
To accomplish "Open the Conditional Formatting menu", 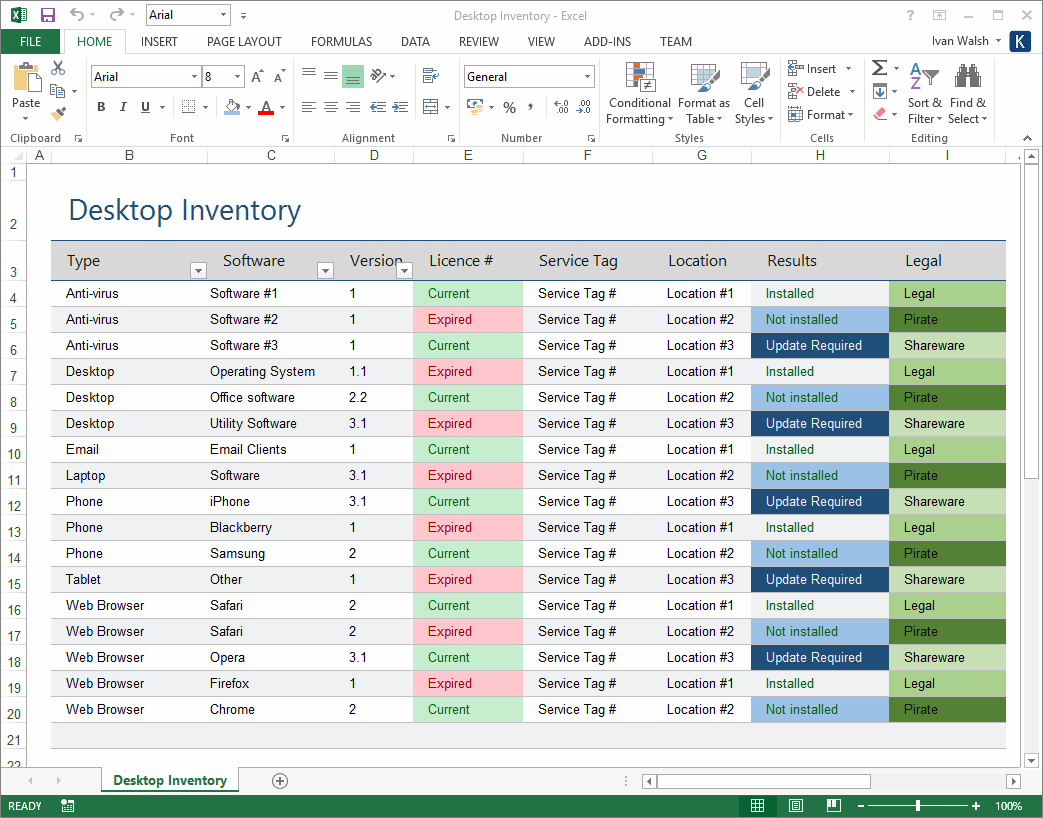I will [x=639, y=93].
